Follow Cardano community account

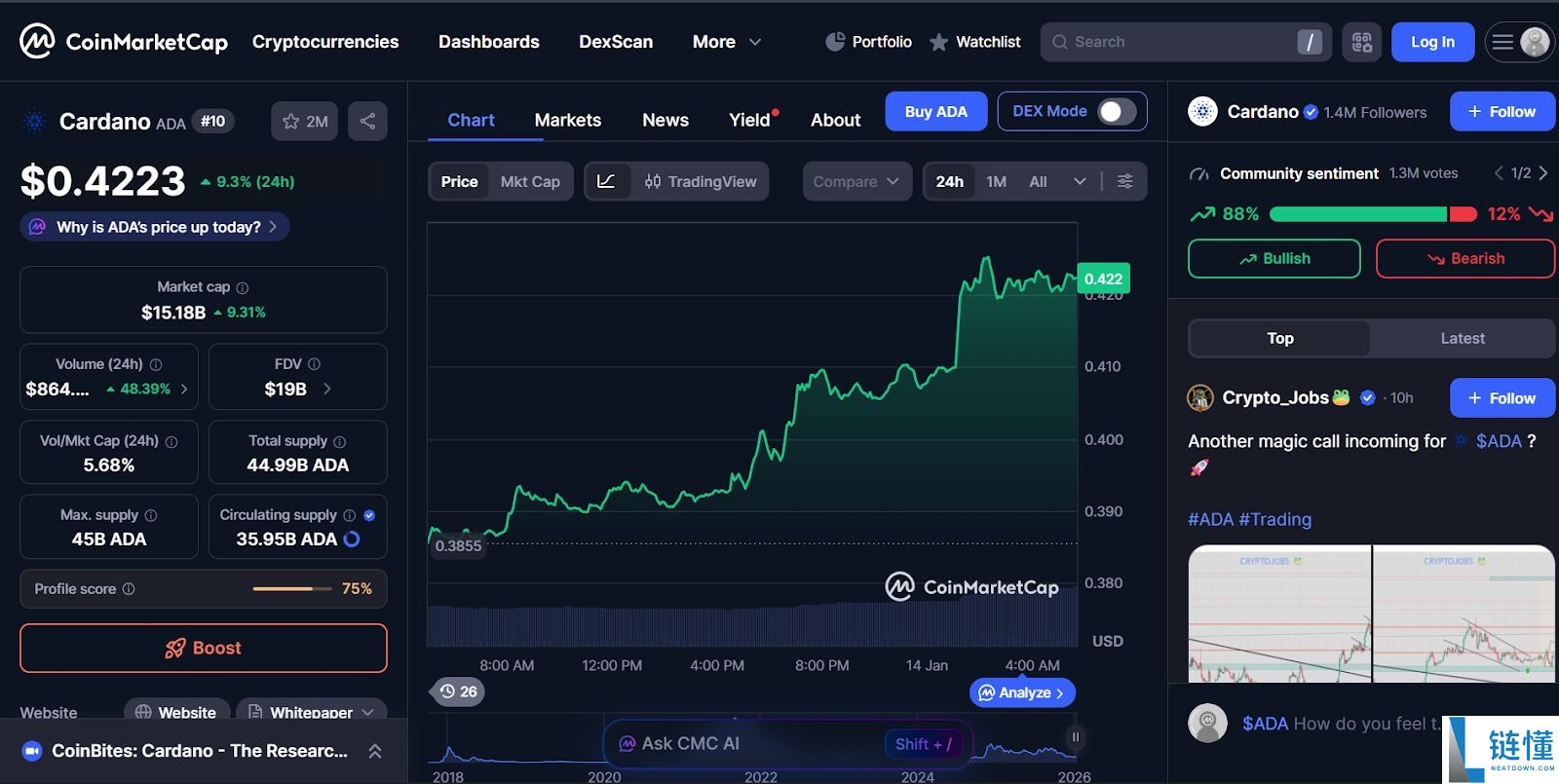pos(1502,111)
